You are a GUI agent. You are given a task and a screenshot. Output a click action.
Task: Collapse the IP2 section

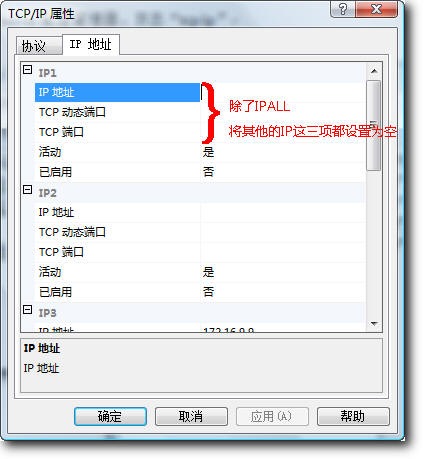coord(28,190)
